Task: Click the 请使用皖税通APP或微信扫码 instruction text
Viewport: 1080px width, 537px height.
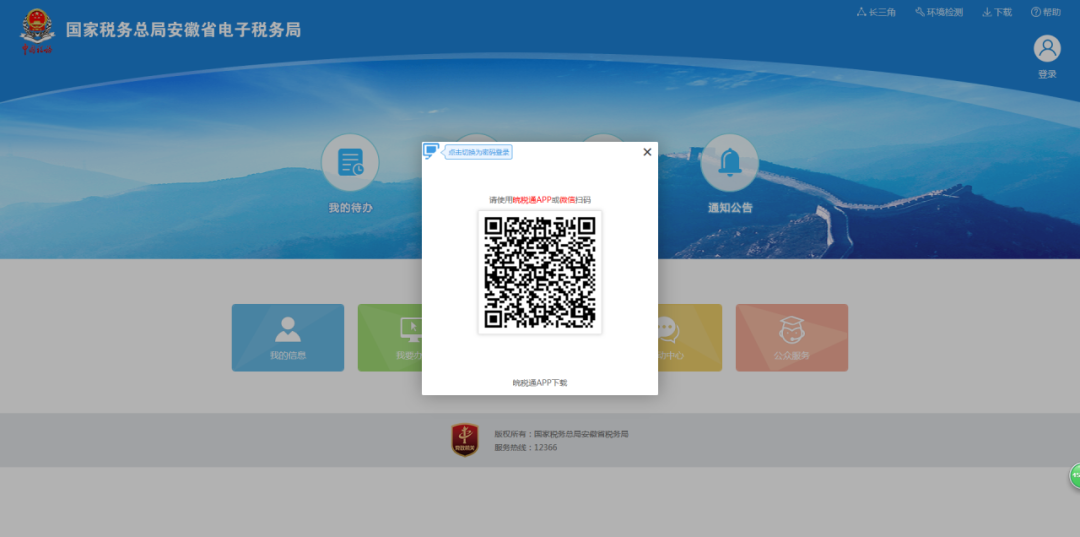Action: (x=540, y=200)
